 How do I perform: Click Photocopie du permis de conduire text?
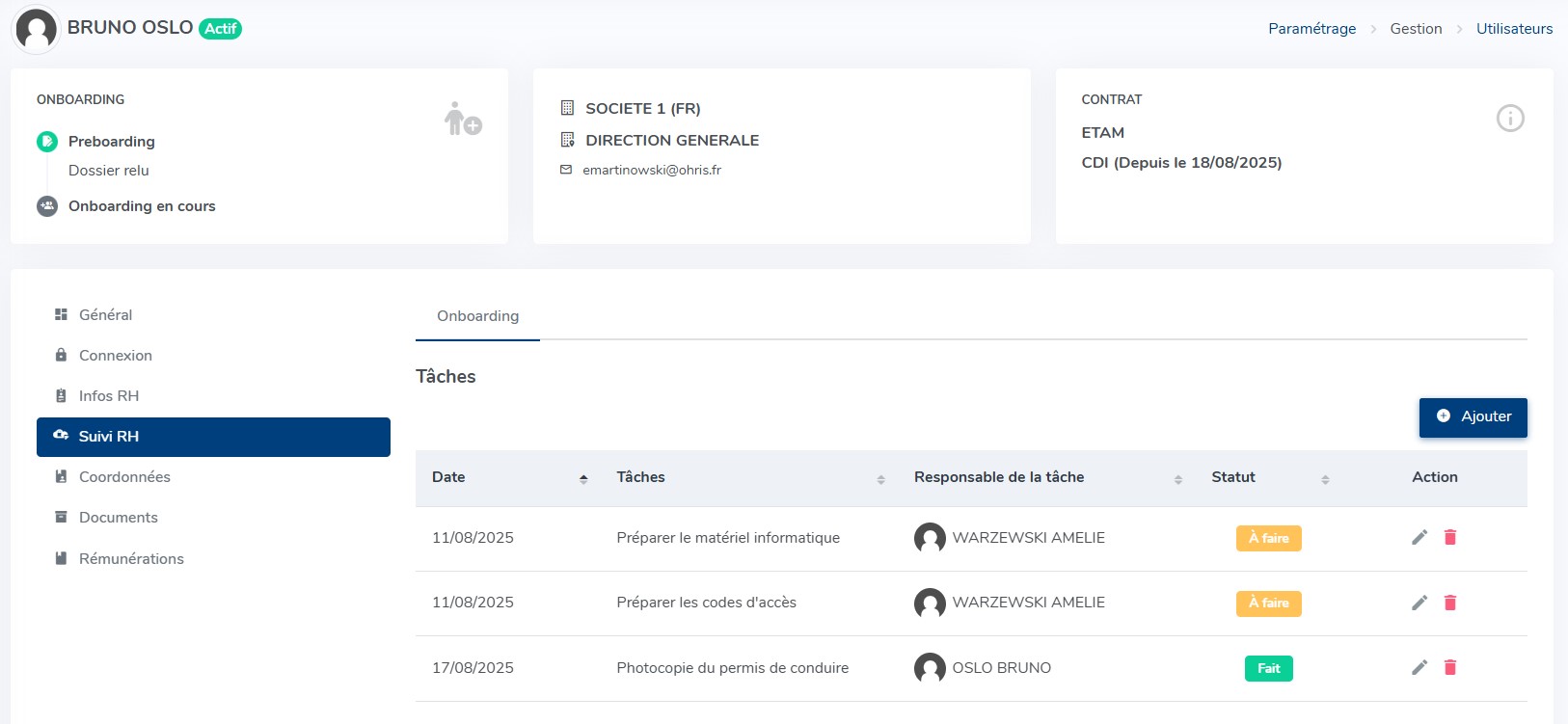pos(733,668)
